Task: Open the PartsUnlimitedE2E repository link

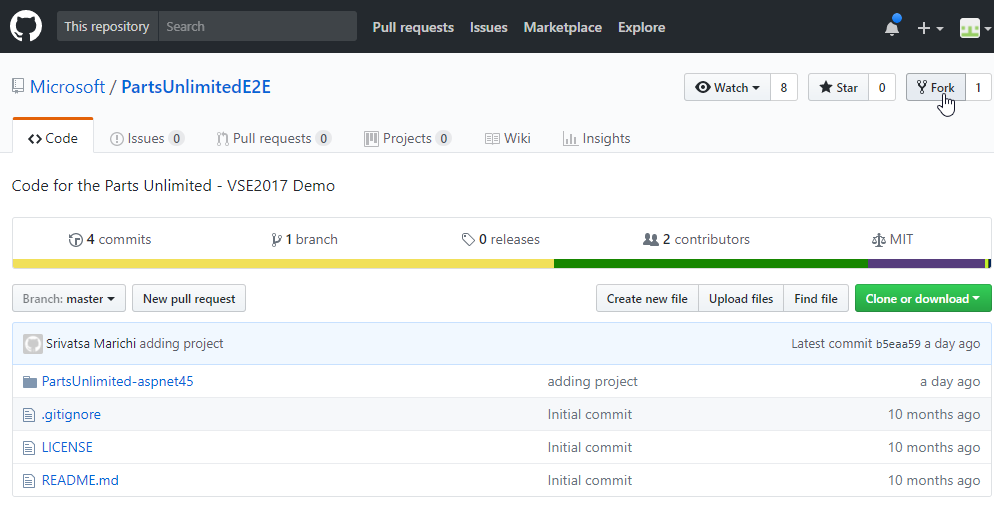Action: point(196,87)
